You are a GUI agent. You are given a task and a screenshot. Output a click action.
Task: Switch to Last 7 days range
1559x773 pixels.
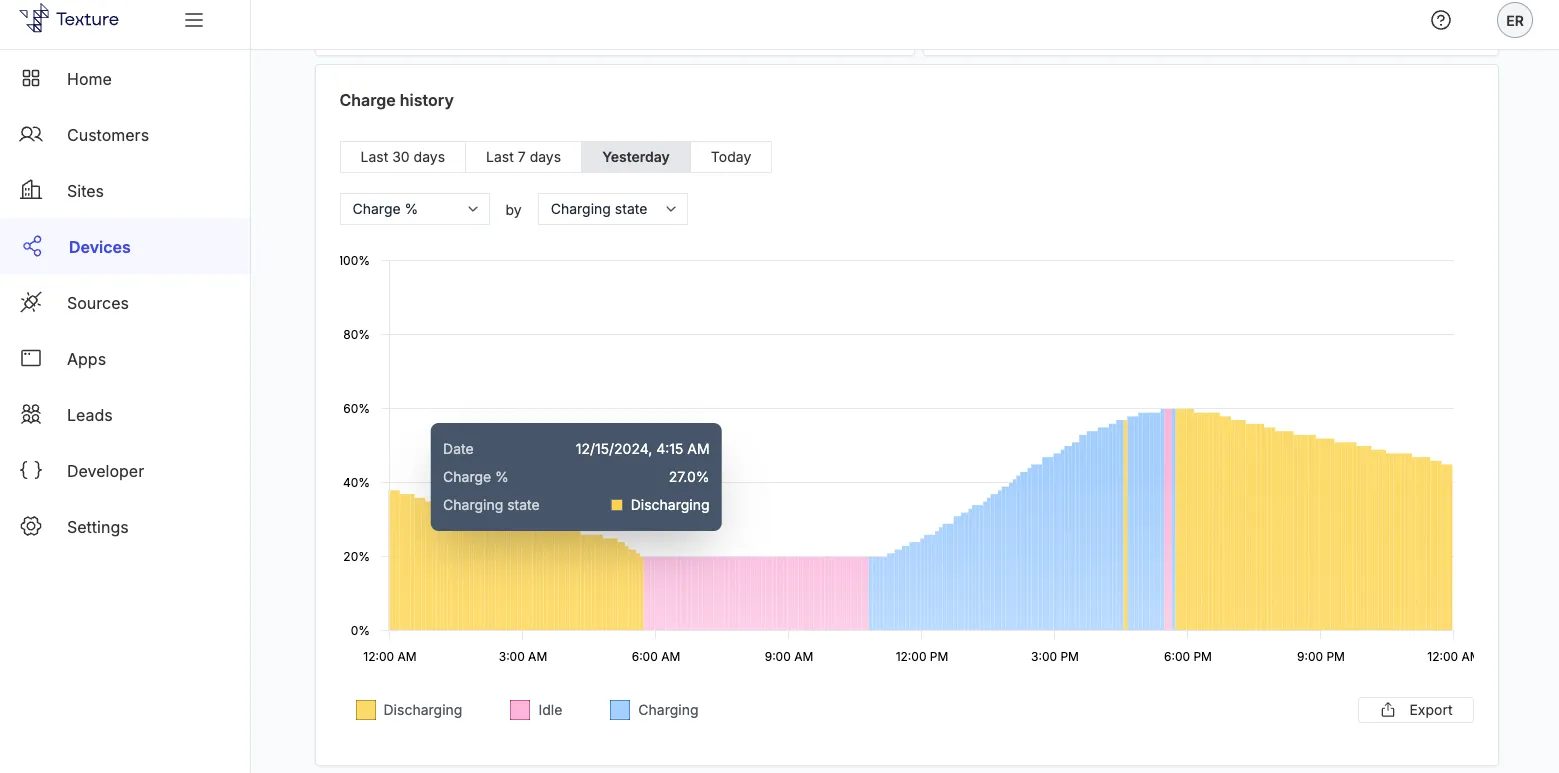(x=523, y=157)
